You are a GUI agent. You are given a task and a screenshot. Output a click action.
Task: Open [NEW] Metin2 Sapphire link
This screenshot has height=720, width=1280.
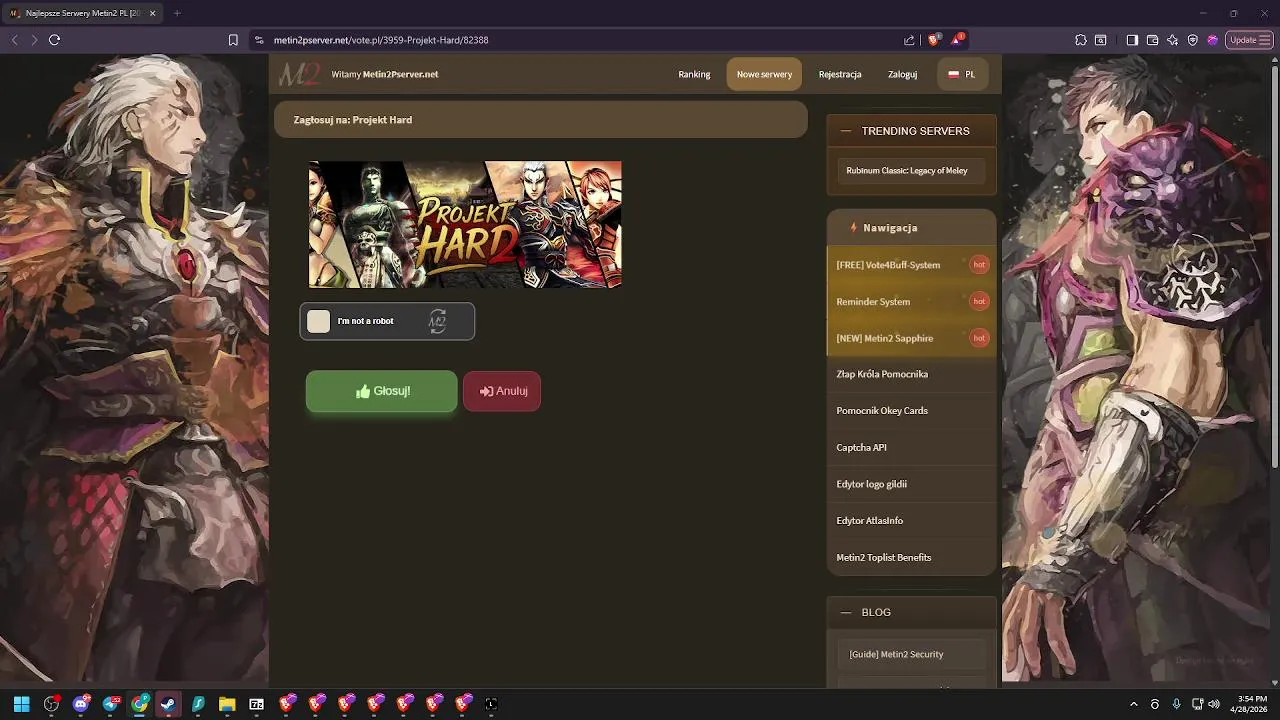pos(885,338)
